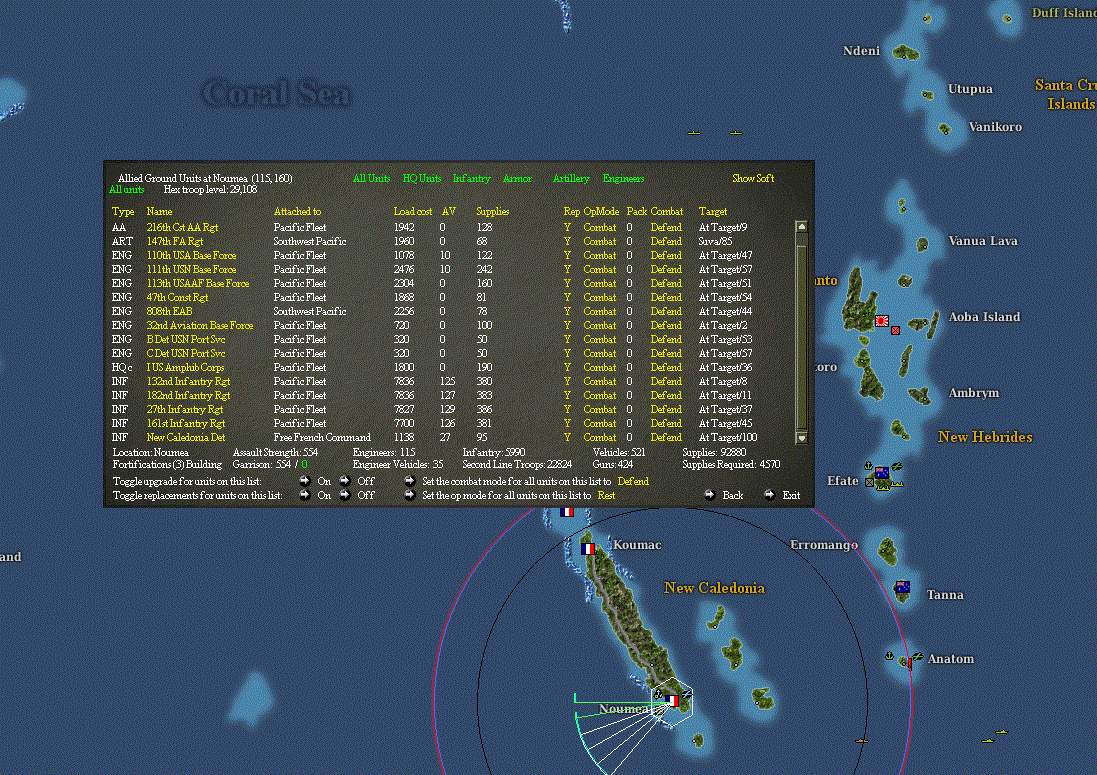
Task: Click the anchor icon above Efate flag
Action: 868,466
